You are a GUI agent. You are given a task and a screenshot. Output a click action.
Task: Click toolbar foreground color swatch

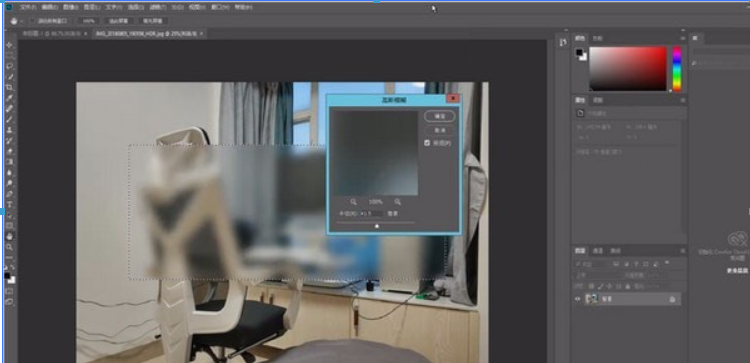[x=7, y=276]
